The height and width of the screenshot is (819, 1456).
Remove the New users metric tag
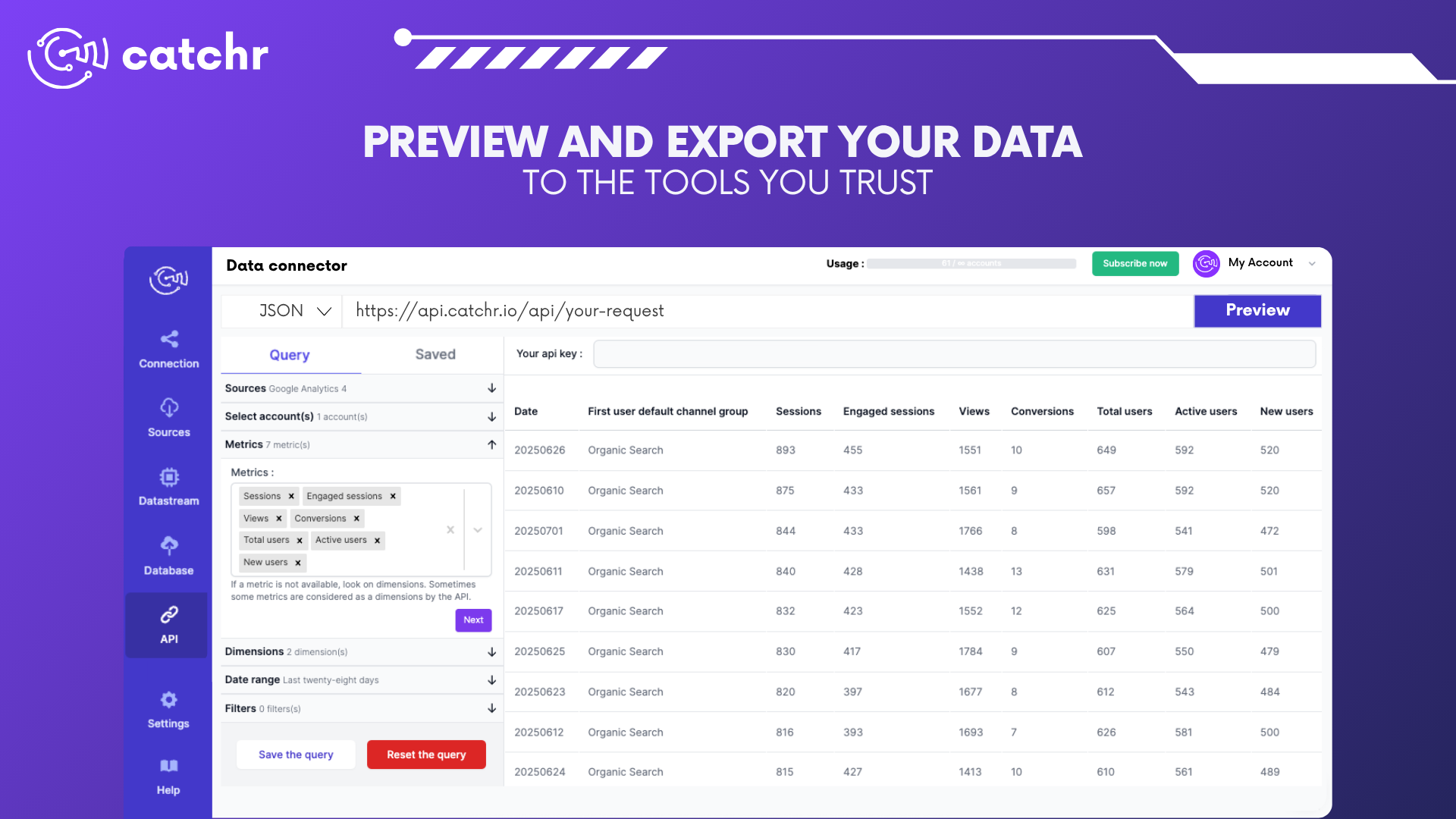coord(298,563)
